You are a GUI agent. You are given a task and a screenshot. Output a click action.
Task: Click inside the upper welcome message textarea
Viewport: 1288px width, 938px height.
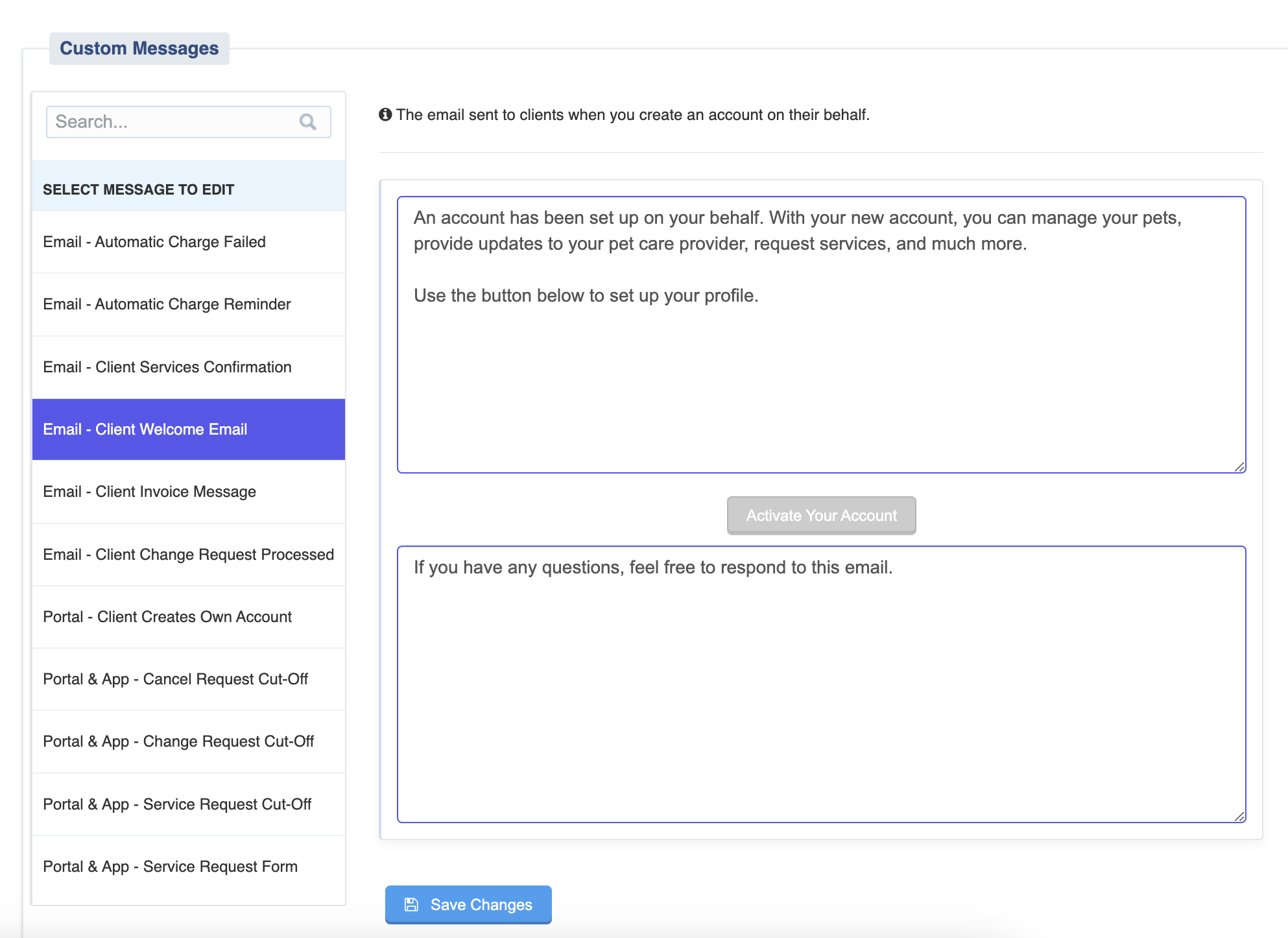(x=821, y=335)
